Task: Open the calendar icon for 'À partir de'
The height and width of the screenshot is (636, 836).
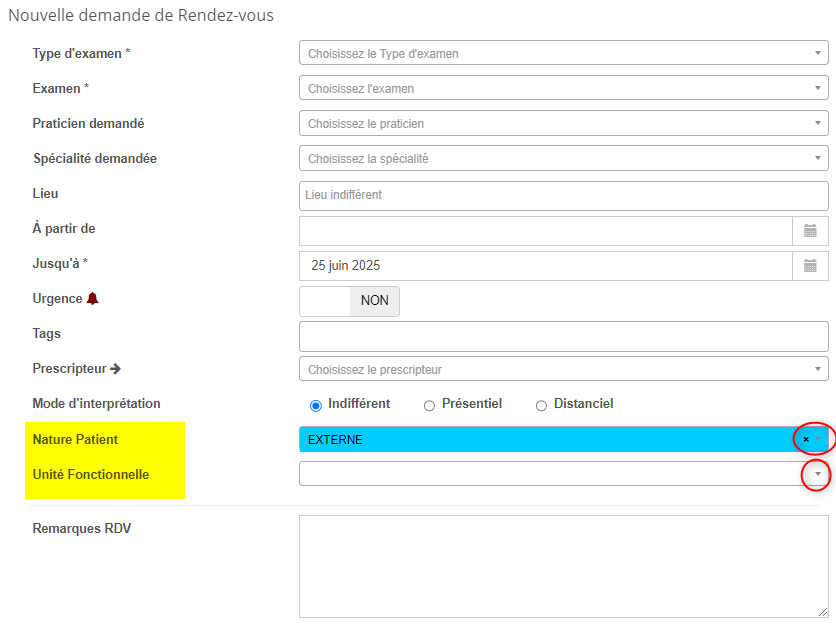Action: [810, 231]
